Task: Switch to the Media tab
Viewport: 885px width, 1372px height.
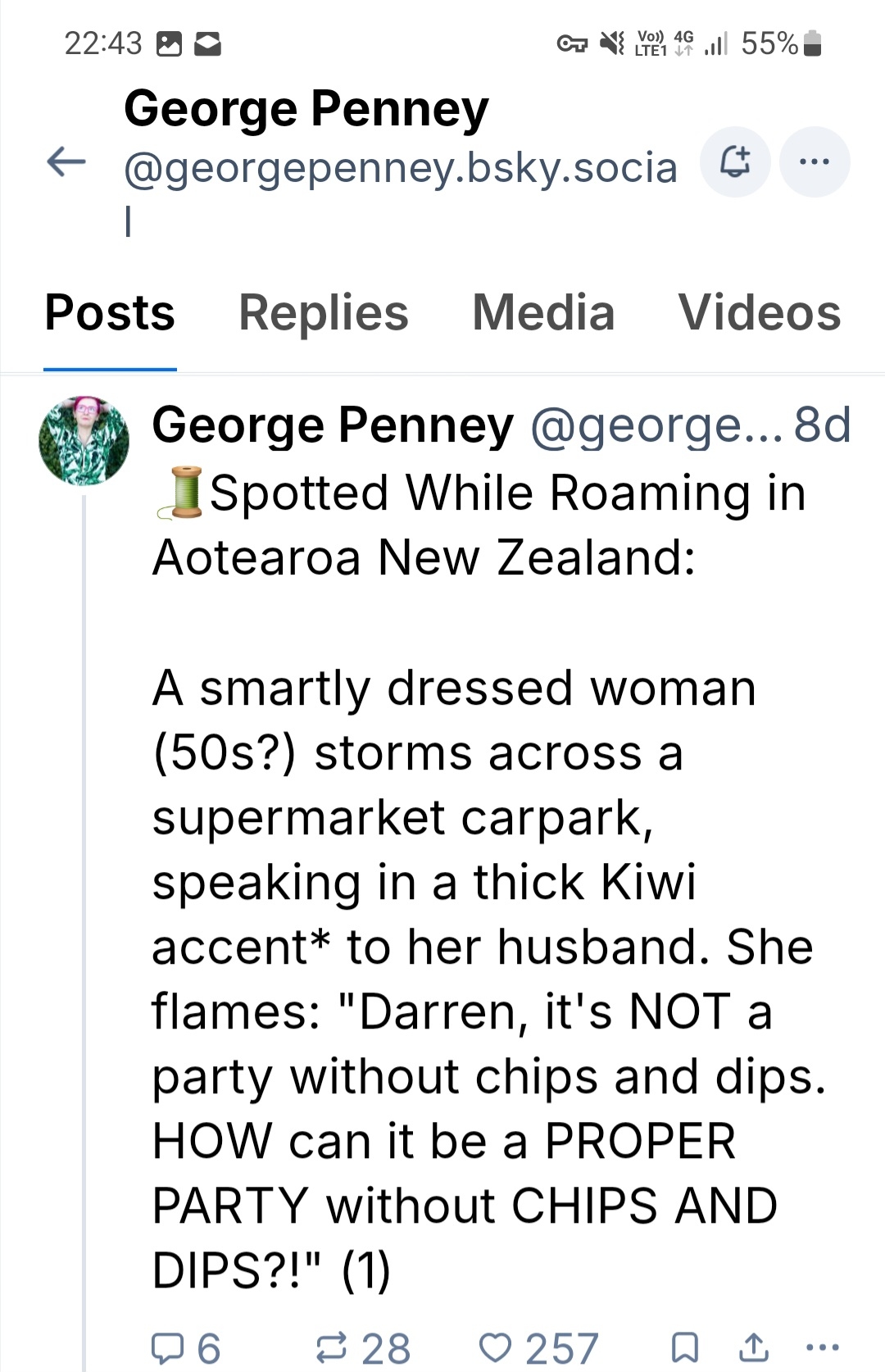Action: 543,313
